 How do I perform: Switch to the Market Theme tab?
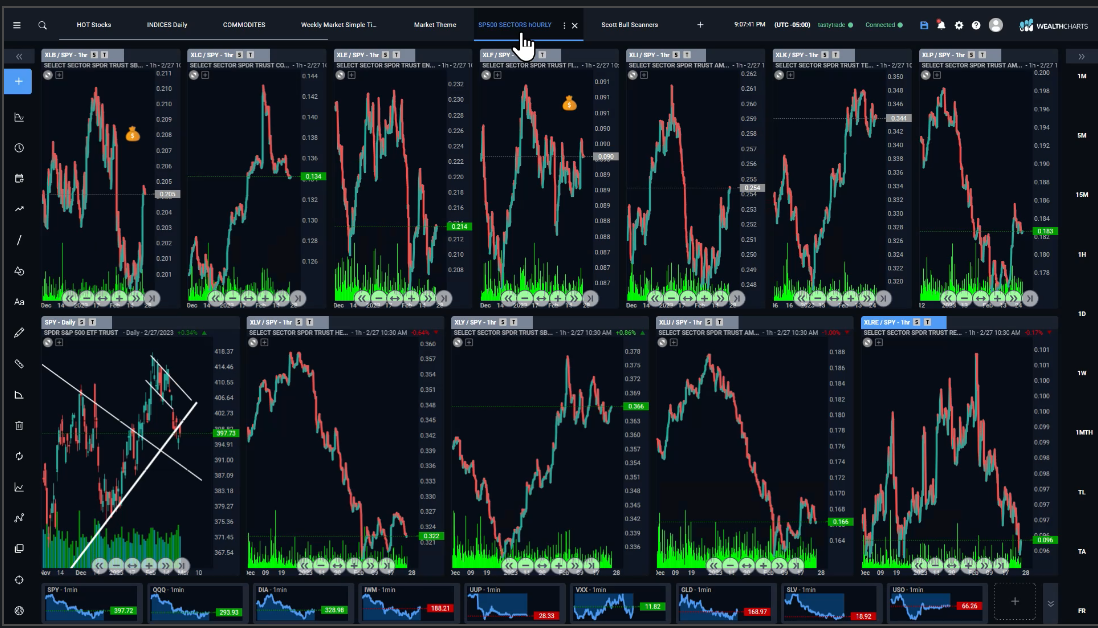(x=435, y=25)
